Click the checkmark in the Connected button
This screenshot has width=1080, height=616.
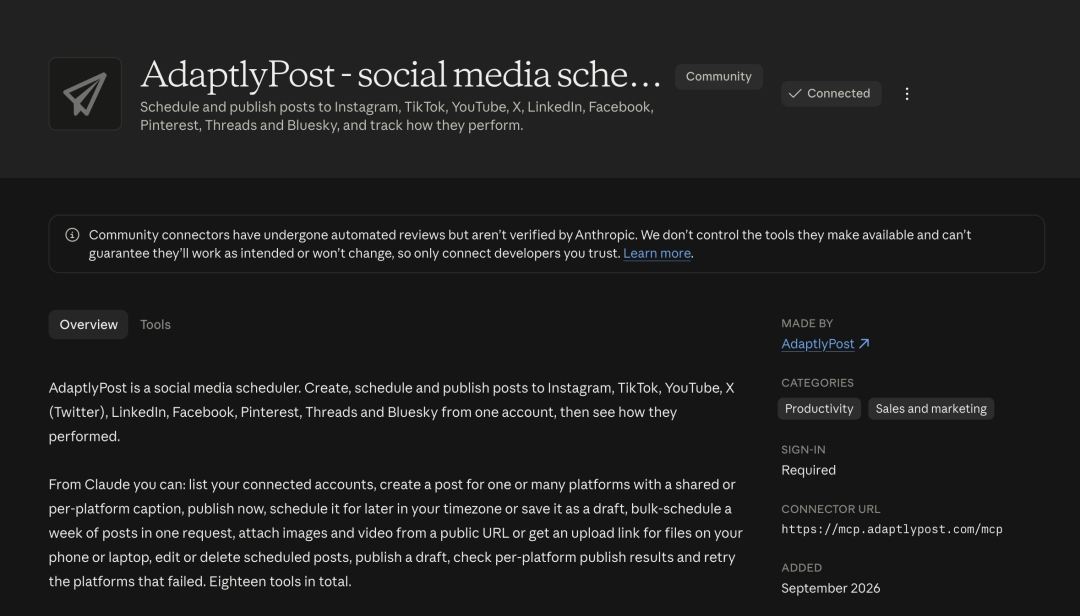[x=795, y=94]
